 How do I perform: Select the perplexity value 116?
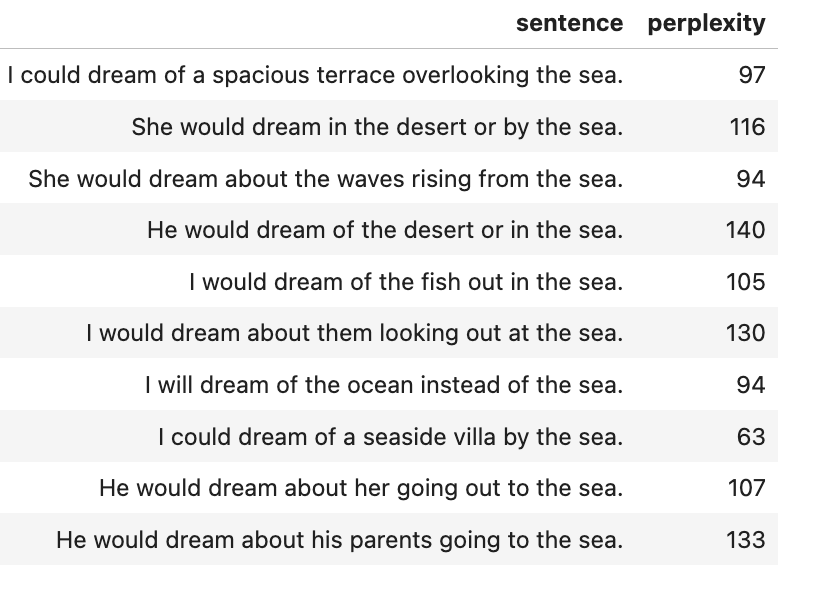coord(747,127)
